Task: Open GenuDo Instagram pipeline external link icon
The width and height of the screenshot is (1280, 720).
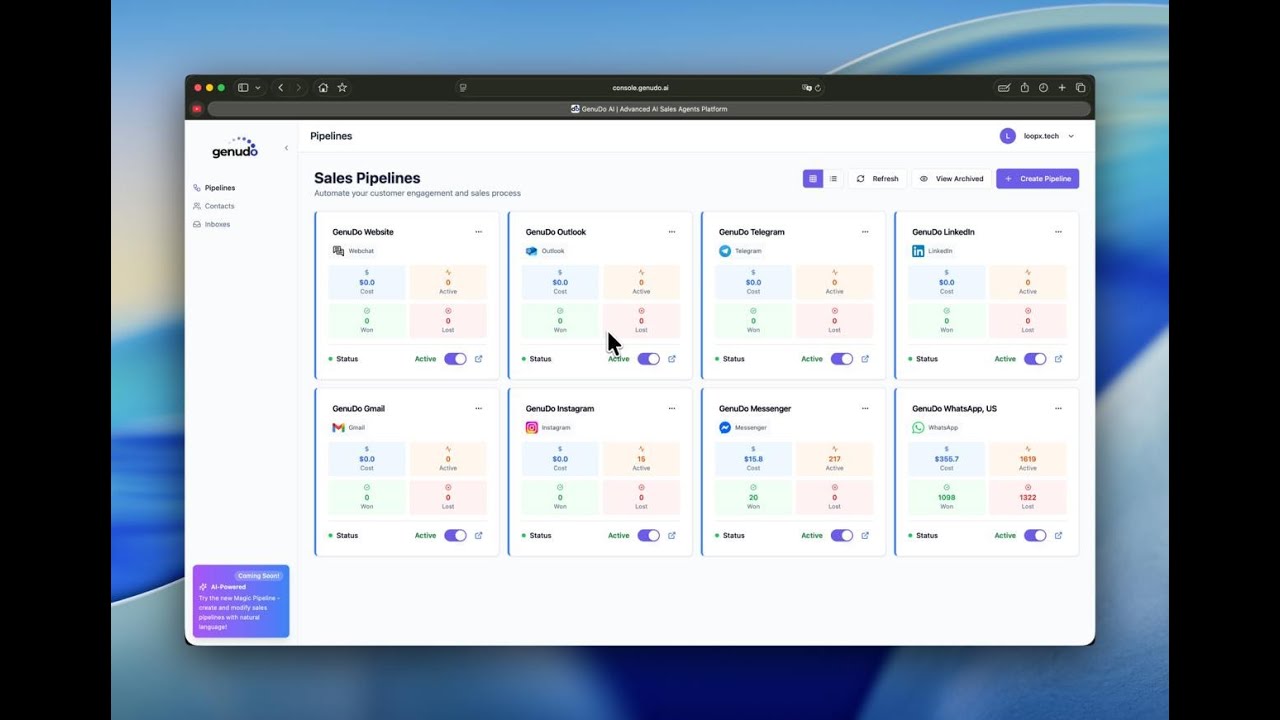Action: pyautogui.click(x=671, y=535)
